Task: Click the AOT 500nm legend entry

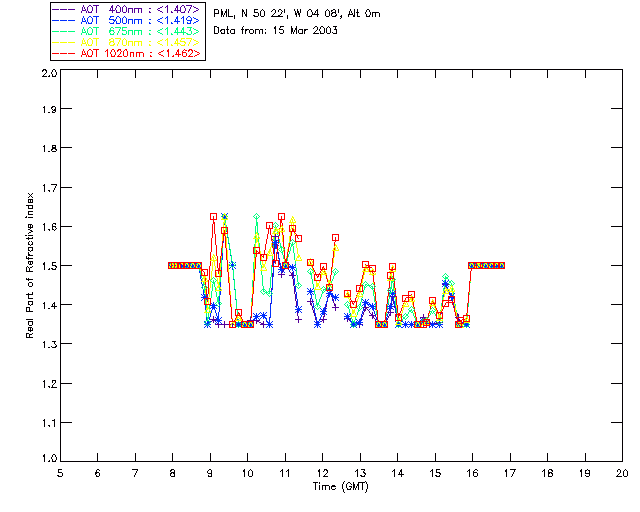Action: click(x=127, y=20)
